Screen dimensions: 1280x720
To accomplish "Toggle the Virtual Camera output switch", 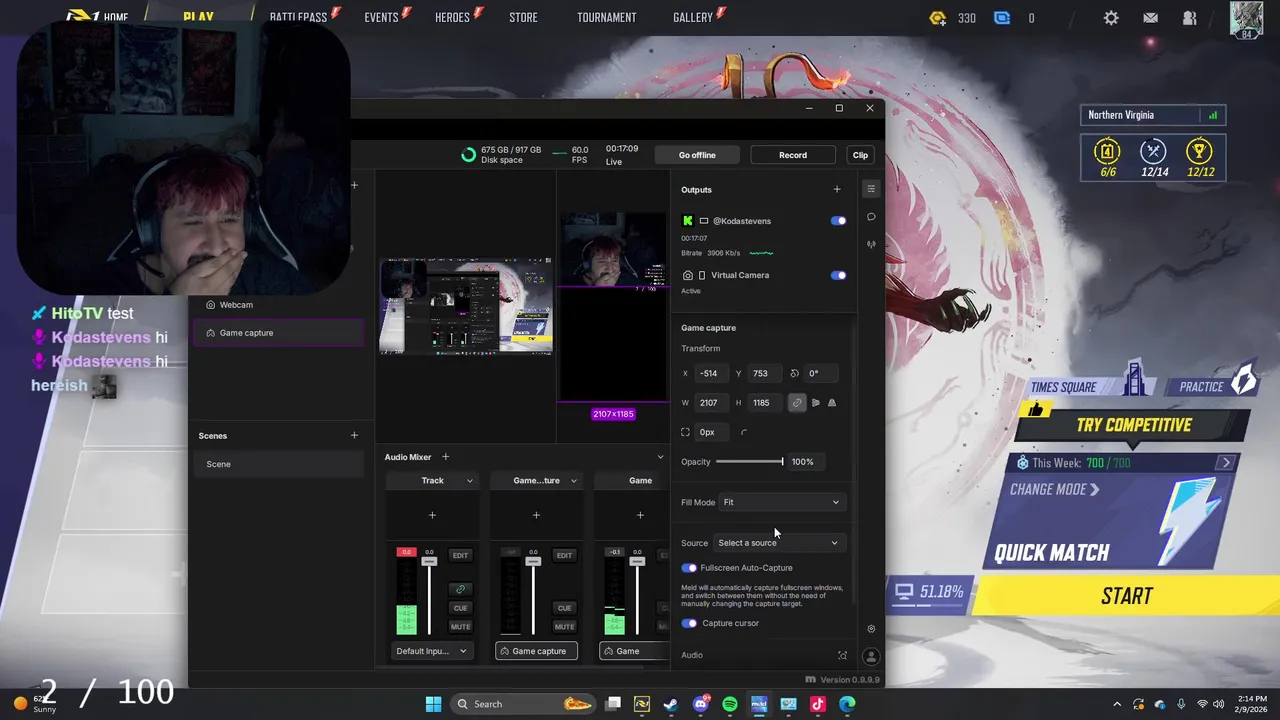I will pyautogui.click(x=838, y=275).
